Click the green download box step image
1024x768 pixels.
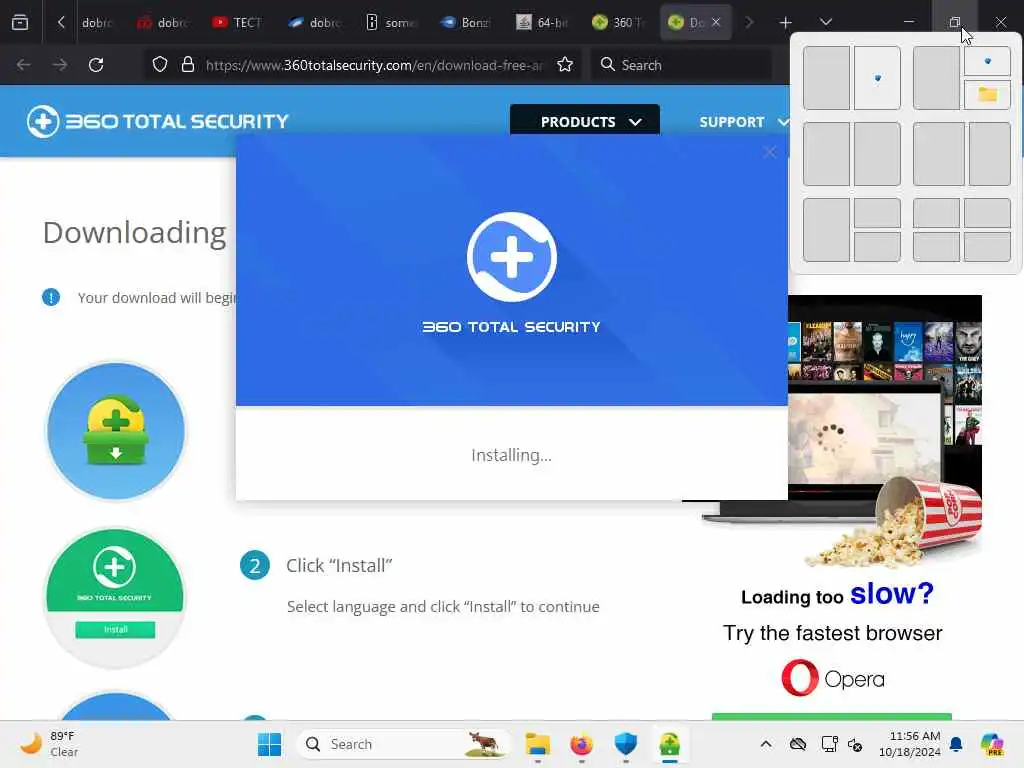116,431
